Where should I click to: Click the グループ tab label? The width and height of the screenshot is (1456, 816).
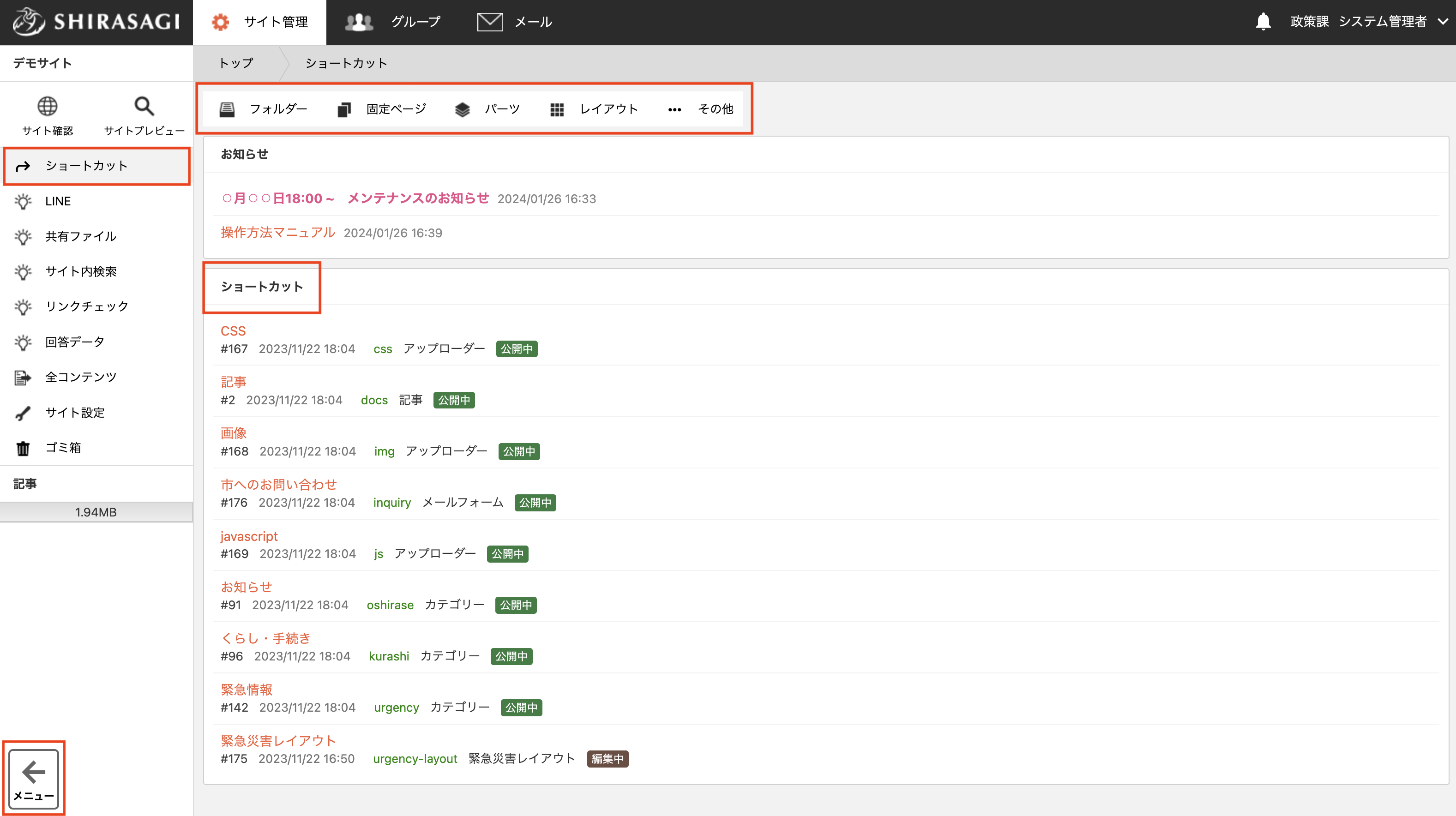click(x=415, y=22)
